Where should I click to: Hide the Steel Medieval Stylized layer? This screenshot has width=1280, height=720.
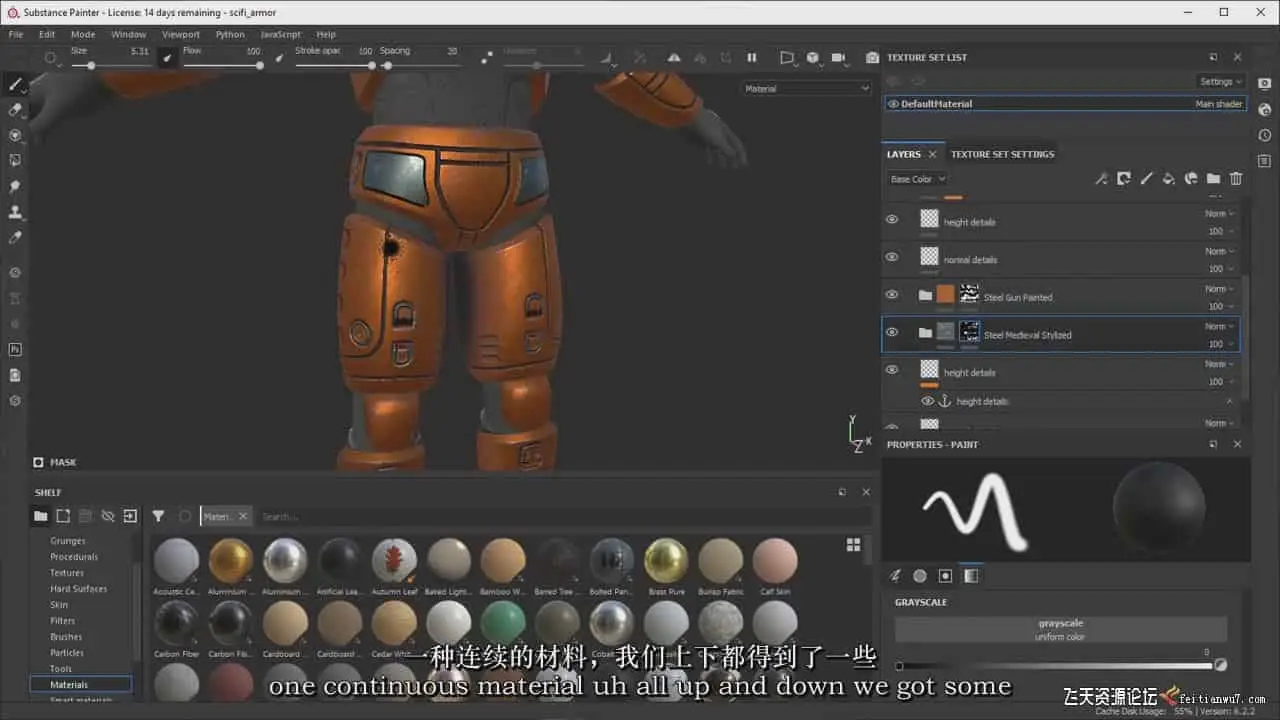tap(892, 332)
